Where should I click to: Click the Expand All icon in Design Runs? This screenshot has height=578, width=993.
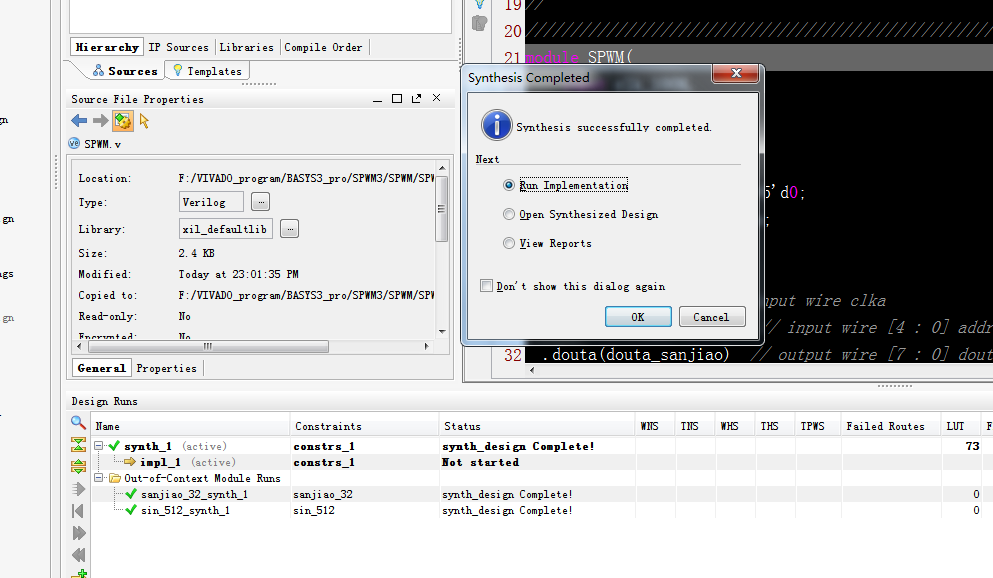click(78, 466)
